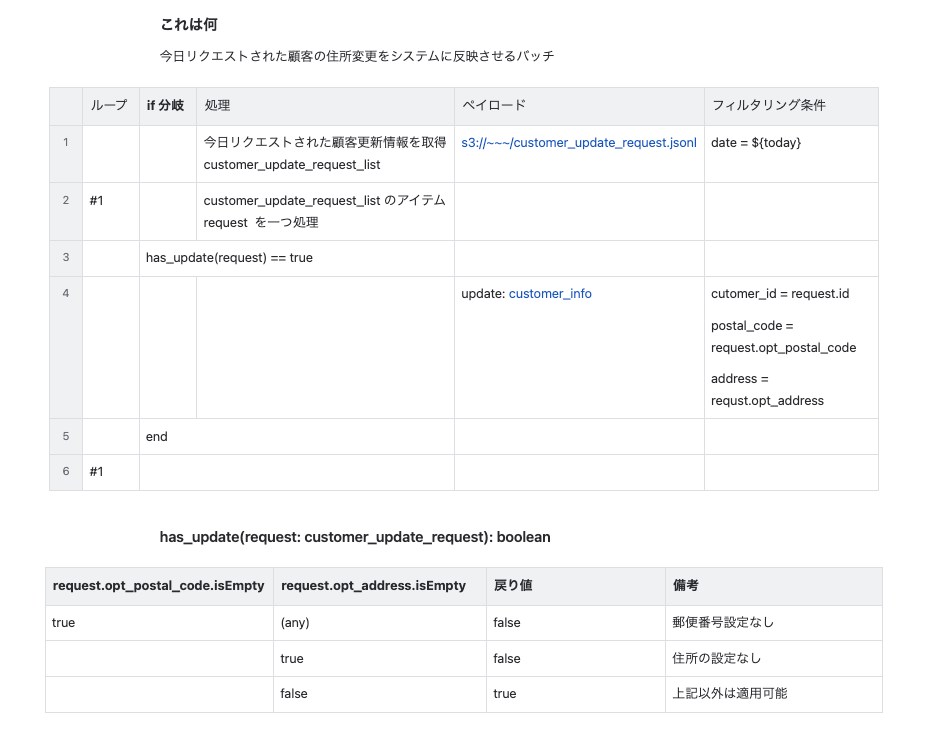This screenshot has width=932, height=738.
Task: Open the customer_info link
Action: [x=550, y=294]
